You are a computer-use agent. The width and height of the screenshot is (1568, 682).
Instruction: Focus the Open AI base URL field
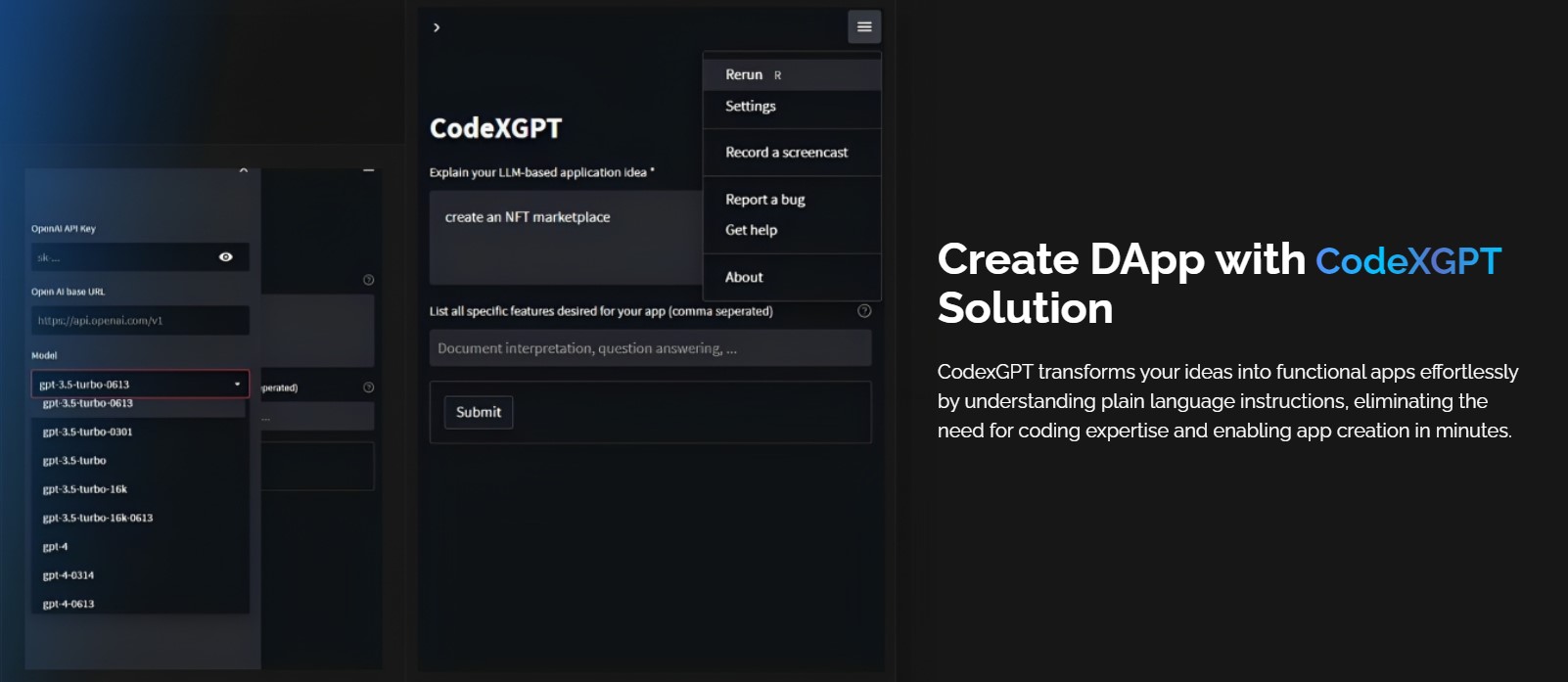pos(140,321)
